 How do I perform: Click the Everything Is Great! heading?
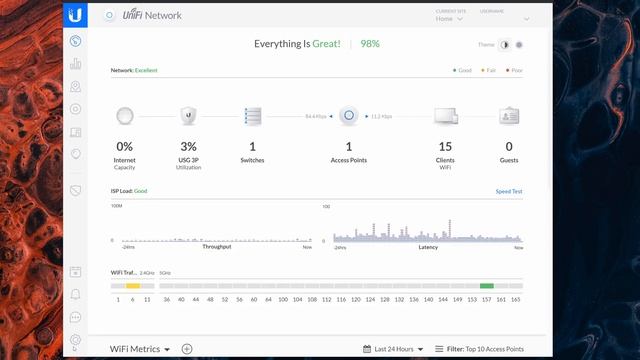[297, 44]
